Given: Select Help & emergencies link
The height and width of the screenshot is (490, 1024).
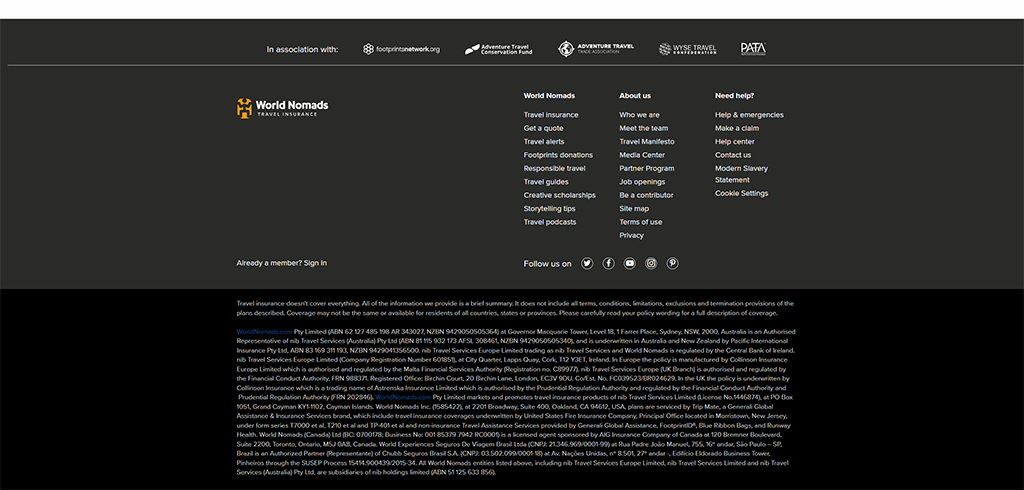Looking at the screenshot, I should tap(749, 115).
